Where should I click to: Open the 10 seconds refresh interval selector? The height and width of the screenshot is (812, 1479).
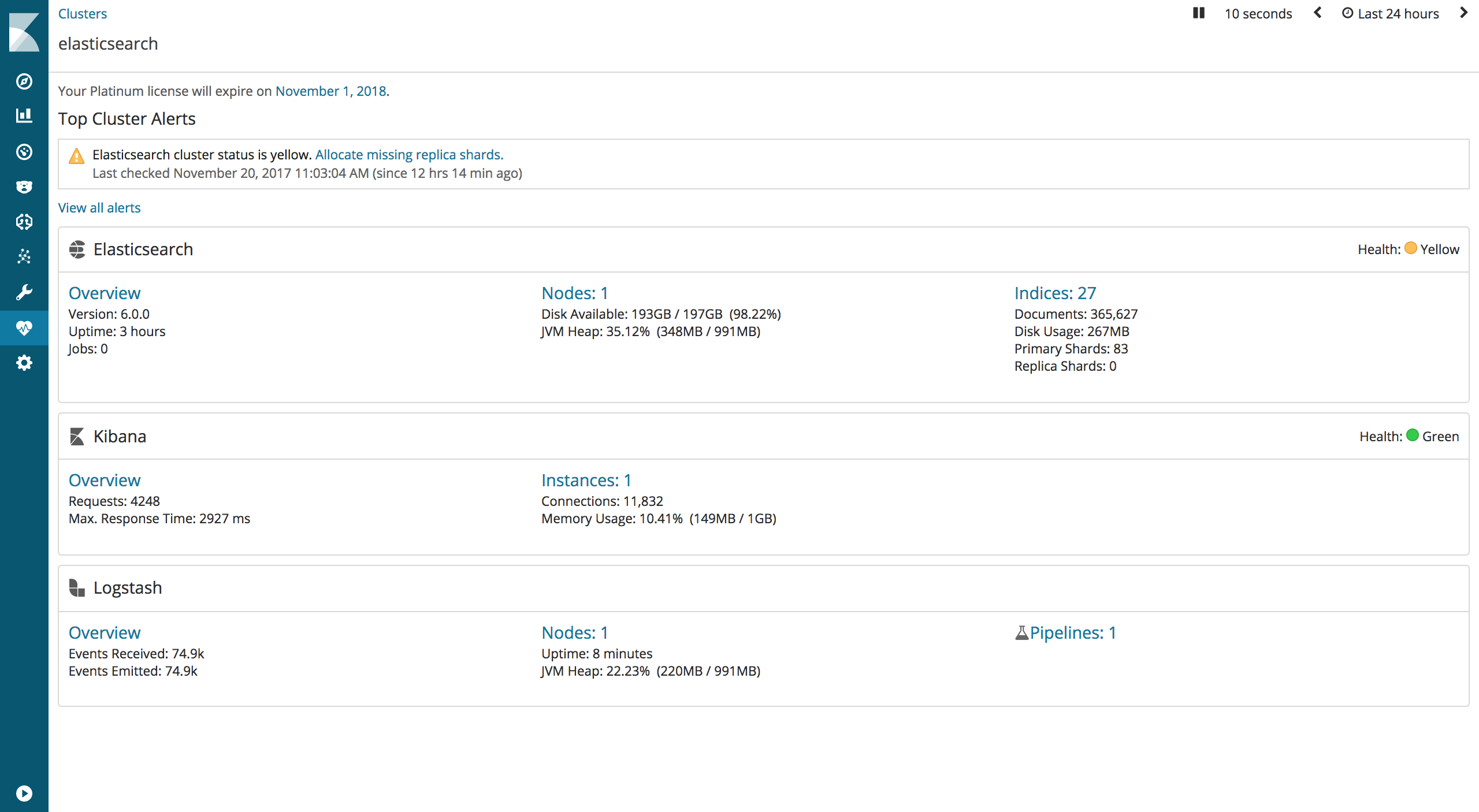[1258, 13]
